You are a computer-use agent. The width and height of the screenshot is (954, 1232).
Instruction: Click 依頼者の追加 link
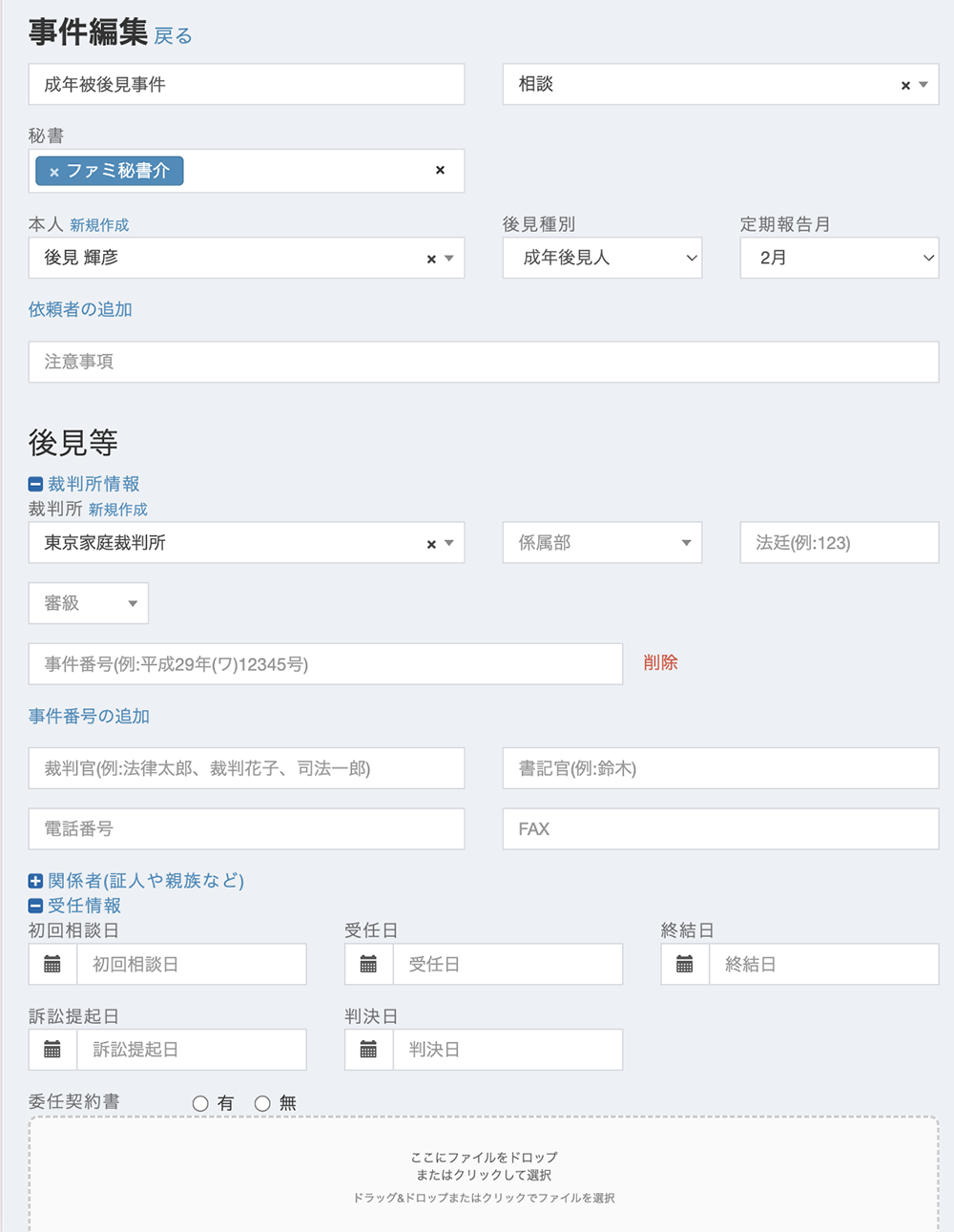(80, 309)
